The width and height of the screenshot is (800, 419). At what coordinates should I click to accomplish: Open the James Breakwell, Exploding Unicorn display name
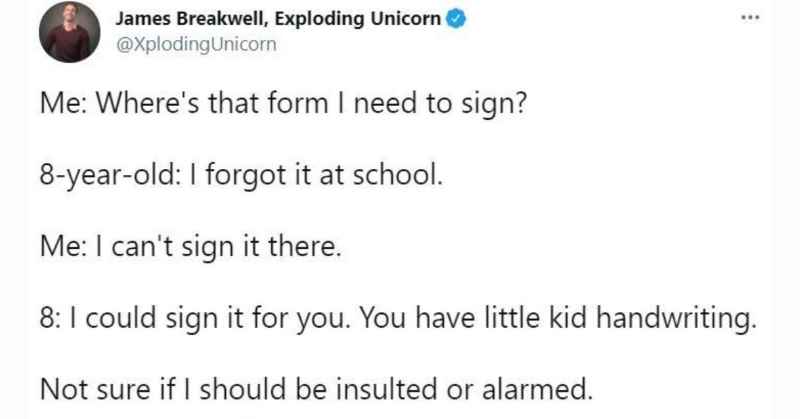(x=278, y=19)
